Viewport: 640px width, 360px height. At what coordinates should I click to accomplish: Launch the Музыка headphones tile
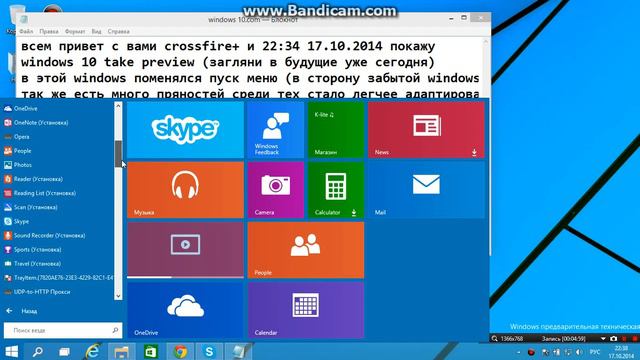click(185, 190)
